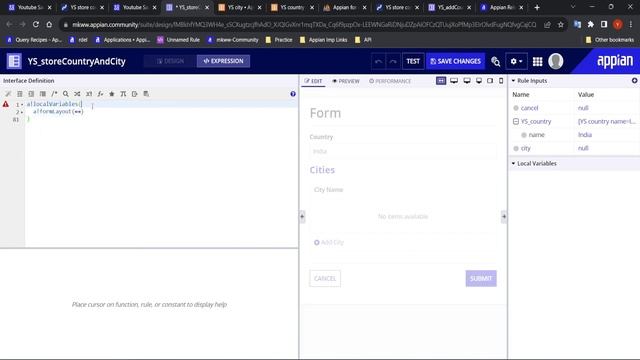Collapse the Rule Inputs section
Viewport: 640px width, 360px height.
[x=513, y=81]
